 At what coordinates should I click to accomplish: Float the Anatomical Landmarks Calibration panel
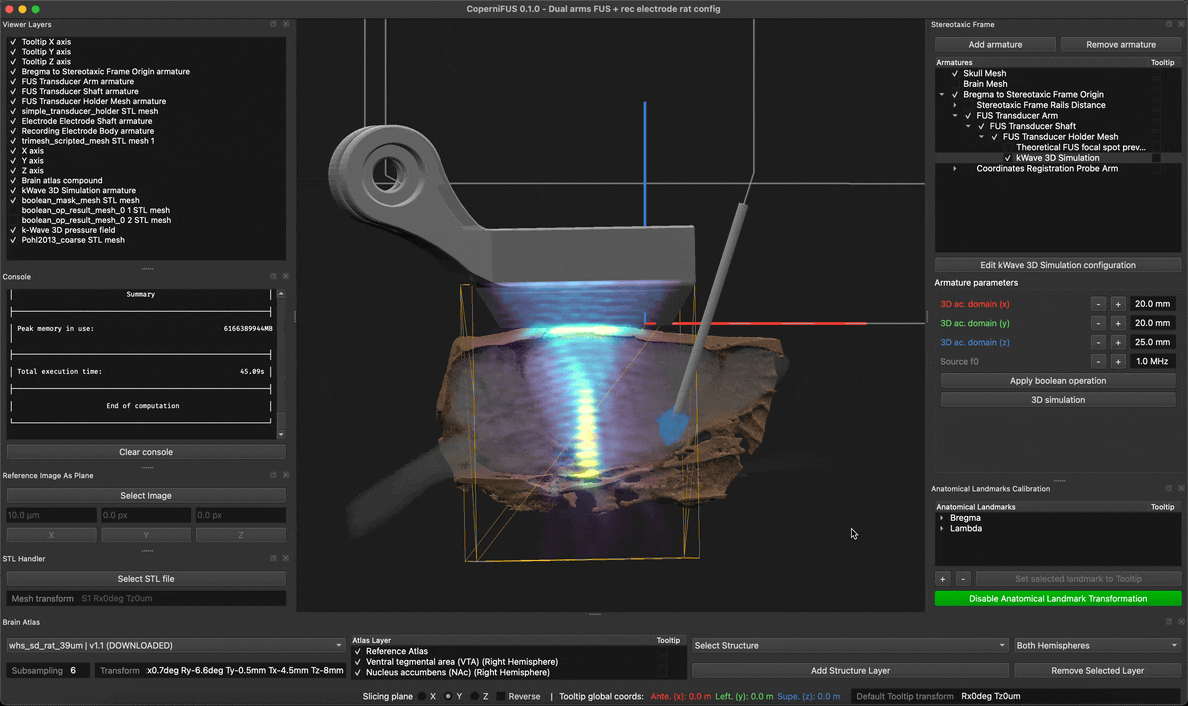[1168, 489]
